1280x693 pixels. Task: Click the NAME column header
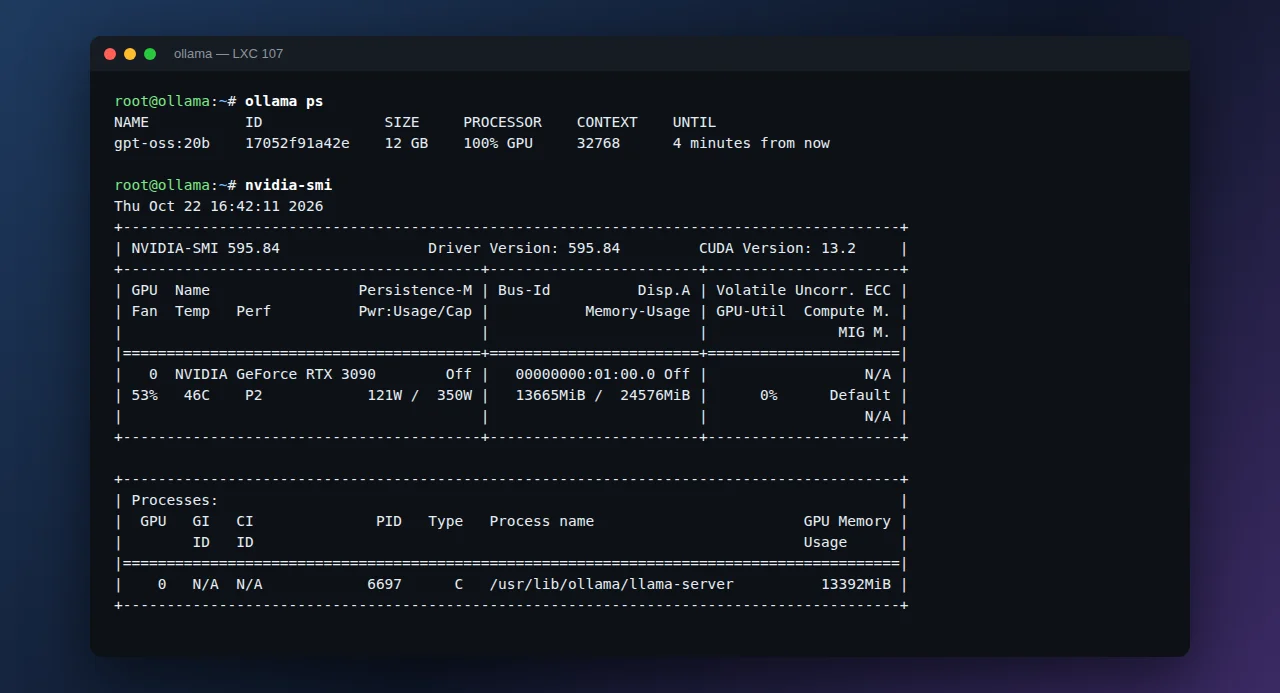132,122
